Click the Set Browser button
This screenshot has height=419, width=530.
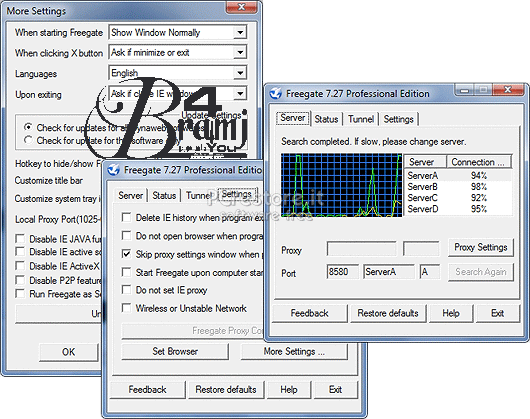click(x=175, y=351)
